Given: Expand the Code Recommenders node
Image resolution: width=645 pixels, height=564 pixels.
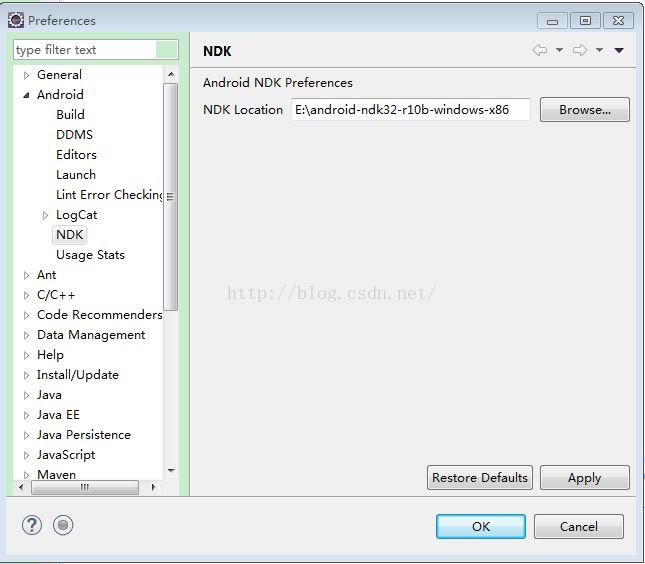Looking at the screenshot, I should [27, 315].
